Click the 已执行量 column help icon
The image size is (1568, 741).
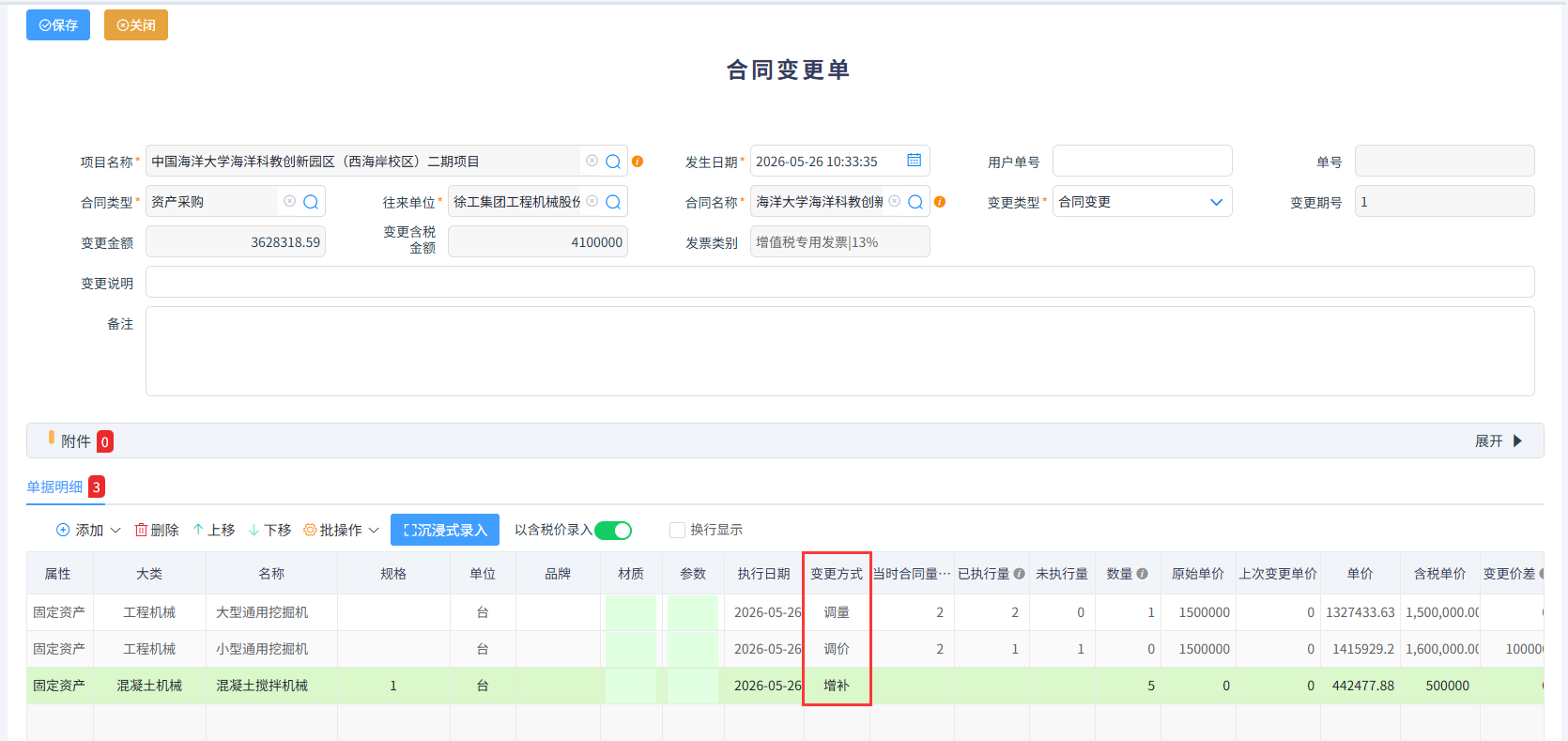pos(1020,574)
